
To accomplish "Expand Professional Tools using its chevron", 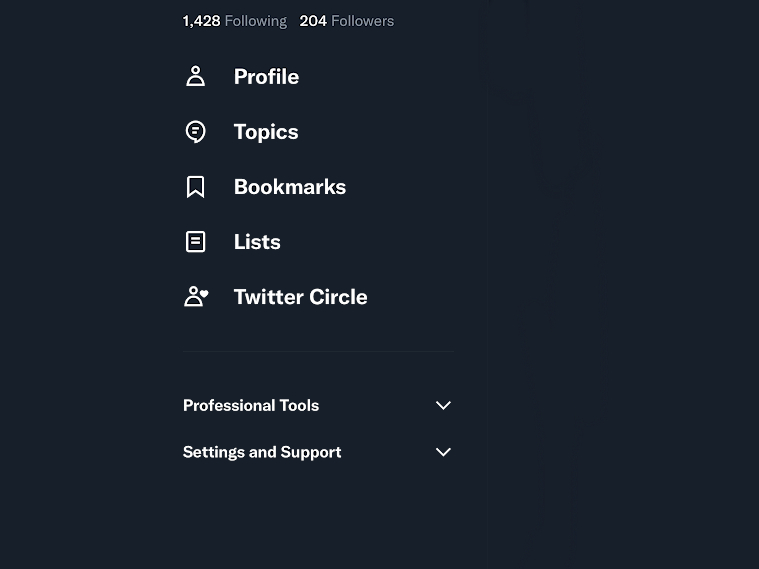I will [443, 405].
